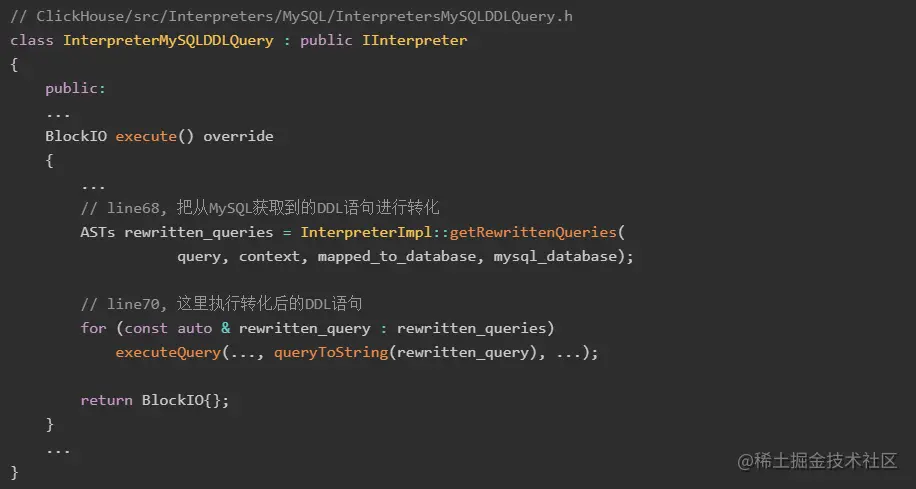
Task: Click the 'mysql_database' argument
Action: (555, 256)
